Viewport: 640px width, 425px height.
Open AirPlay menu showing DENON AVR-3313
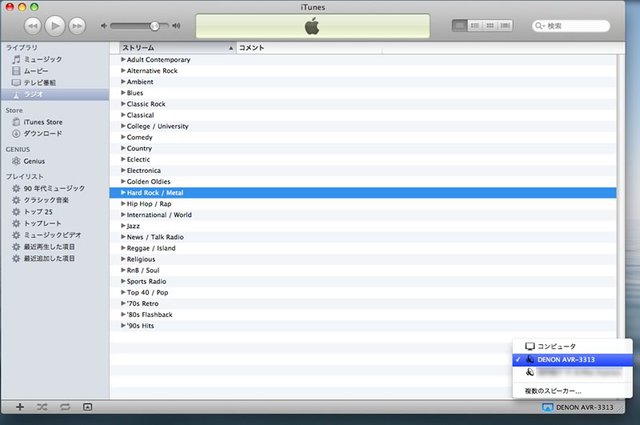[x=578, y=407]
